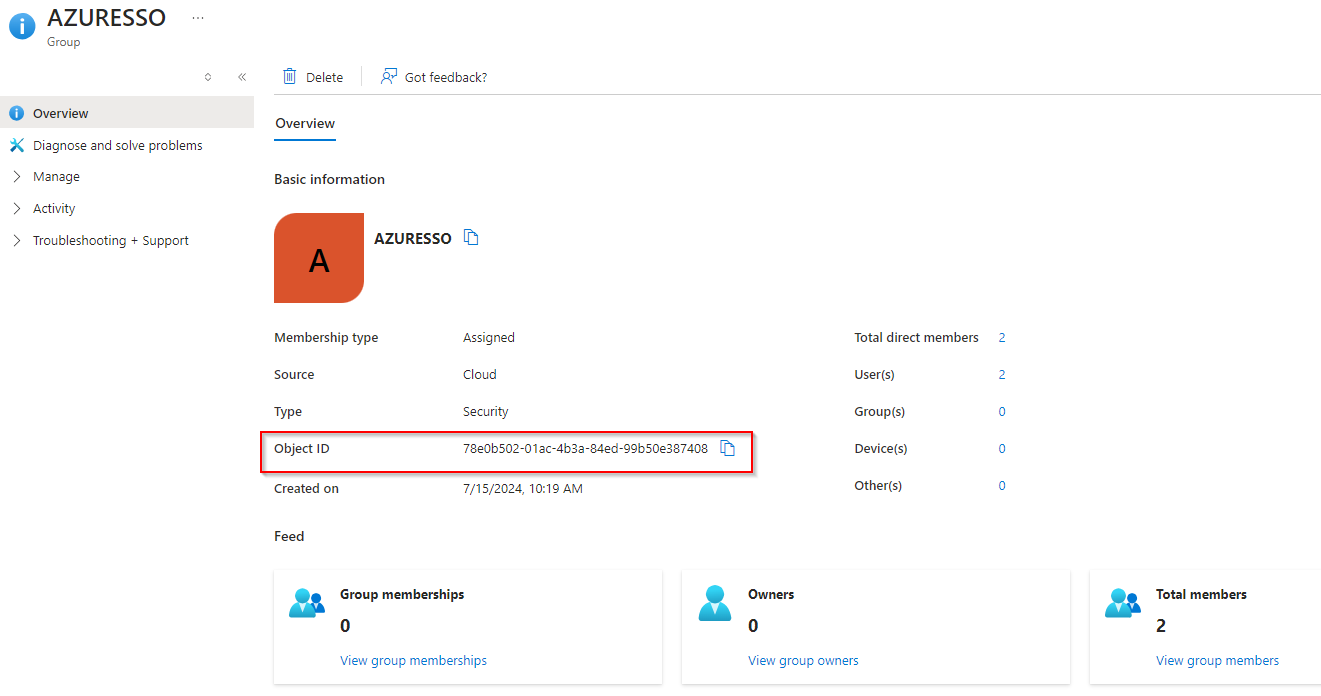This screenshot has height=696, width=1321.
Task: Open View group memberships link
Action: (x=413, y=660)
